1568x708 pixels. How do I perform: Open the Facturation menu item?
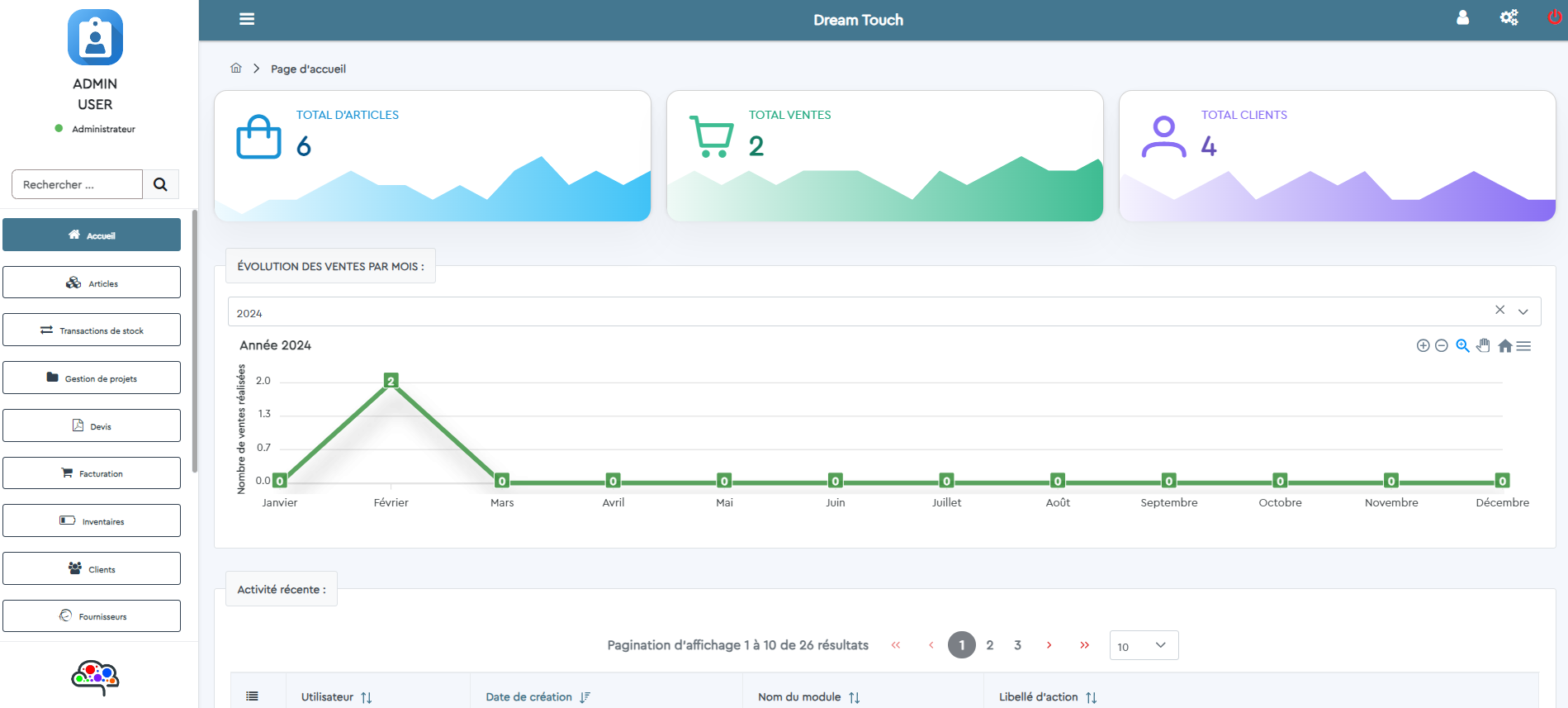click(x=92, y=473)
